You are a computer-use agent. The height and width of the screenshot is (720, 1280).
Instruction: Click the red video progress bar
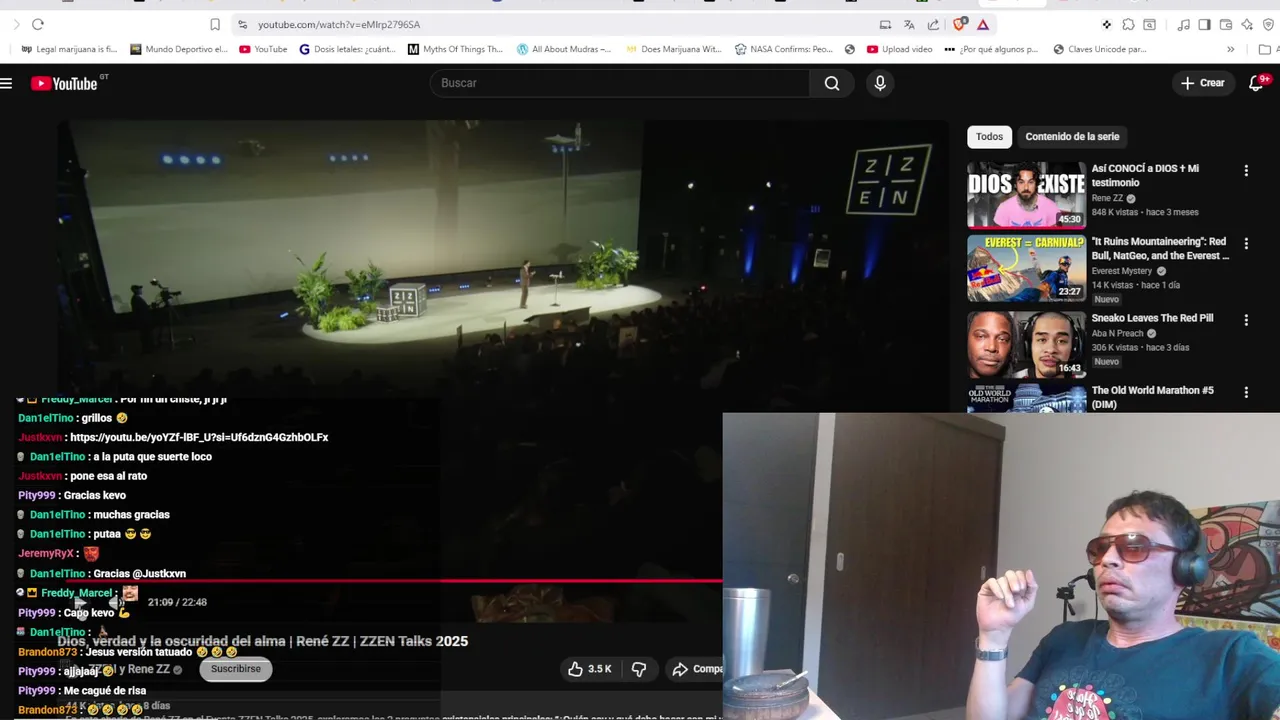tap(390, 580)
